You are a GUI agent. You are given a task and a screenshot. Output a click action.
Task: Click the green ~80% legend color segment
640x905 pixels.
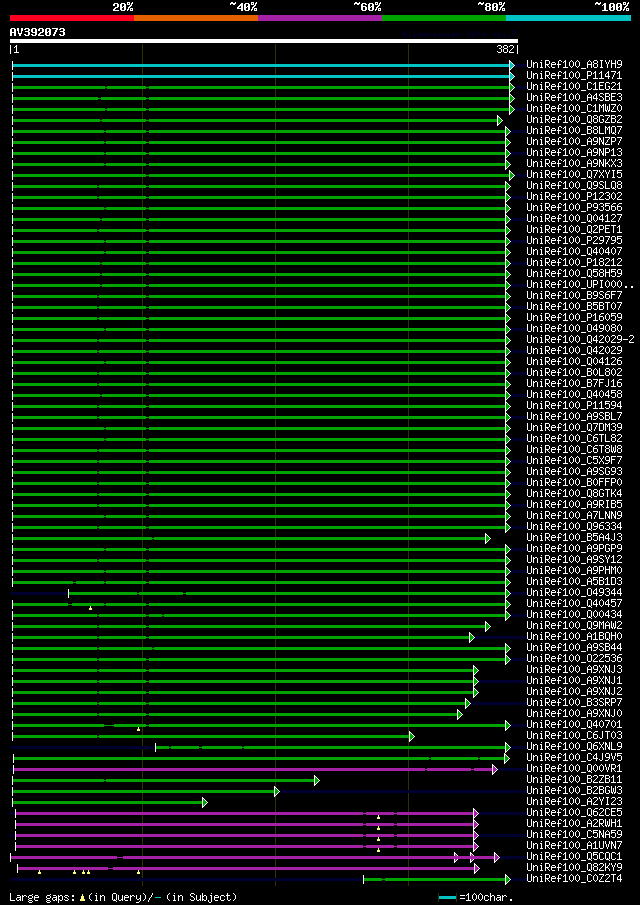click(444, 18)
